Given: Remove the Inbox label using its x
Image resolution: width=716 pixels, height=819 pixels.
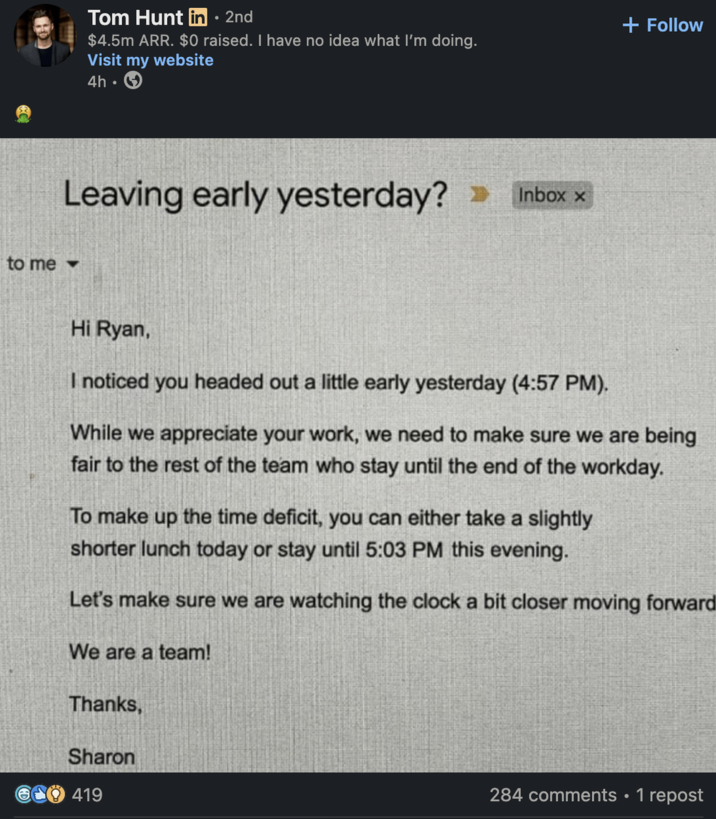Looking at the screenshot, I should [x=579, y=196].
